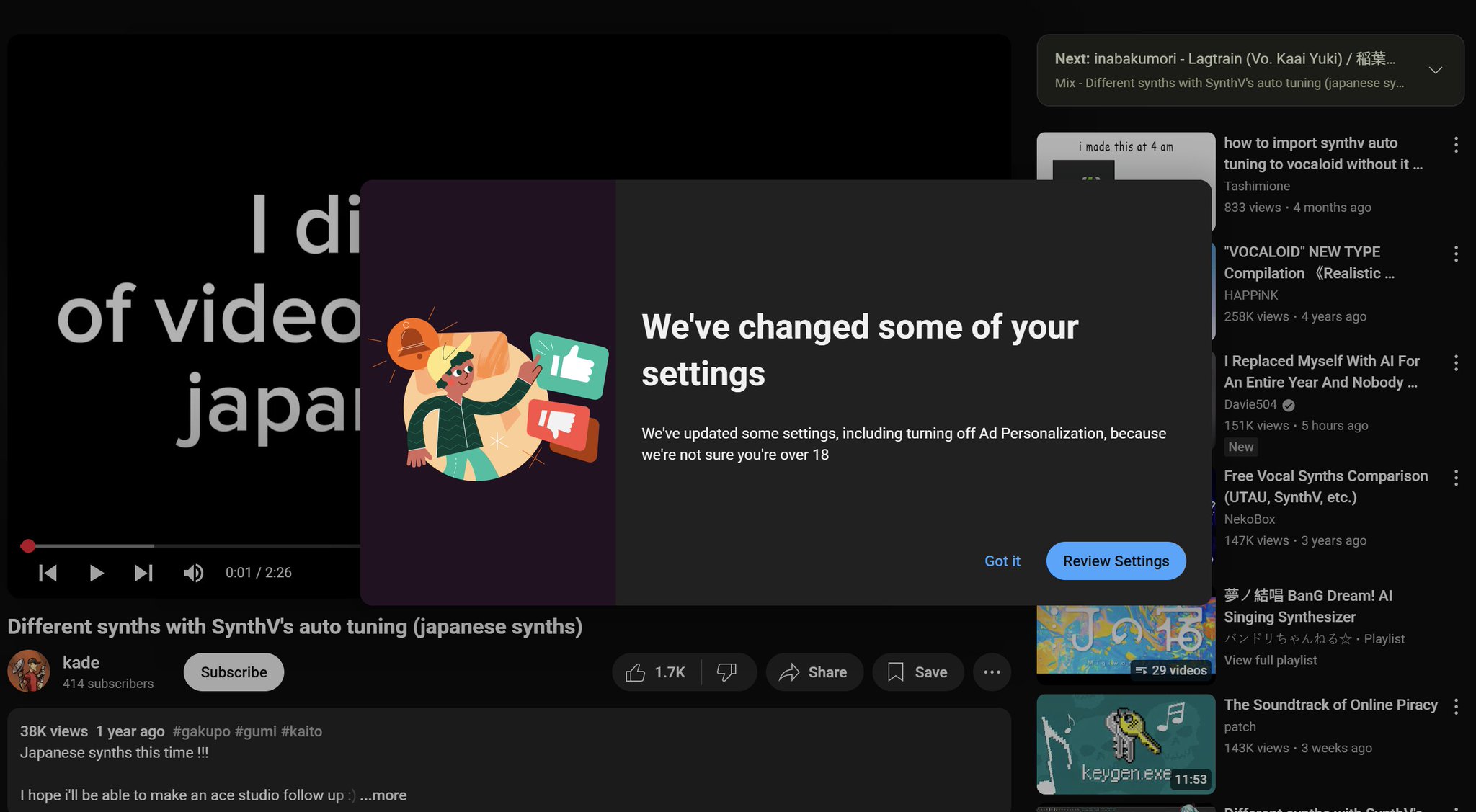Open more actions ellipsis under the video
This screenshot has width=1476, height=812.
pos(992,672)
